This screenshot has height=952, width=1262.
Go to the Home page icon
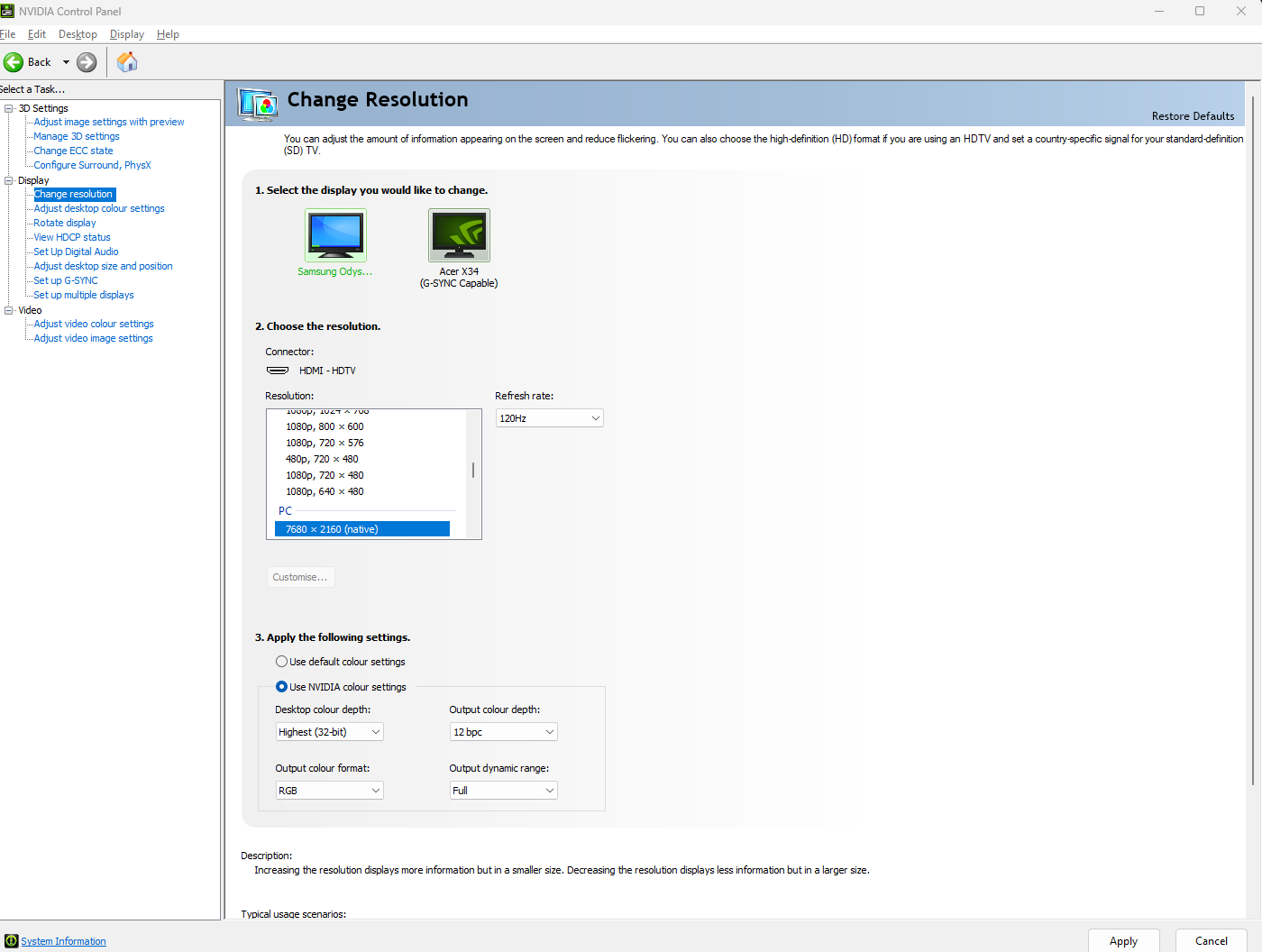coord(127,61)
